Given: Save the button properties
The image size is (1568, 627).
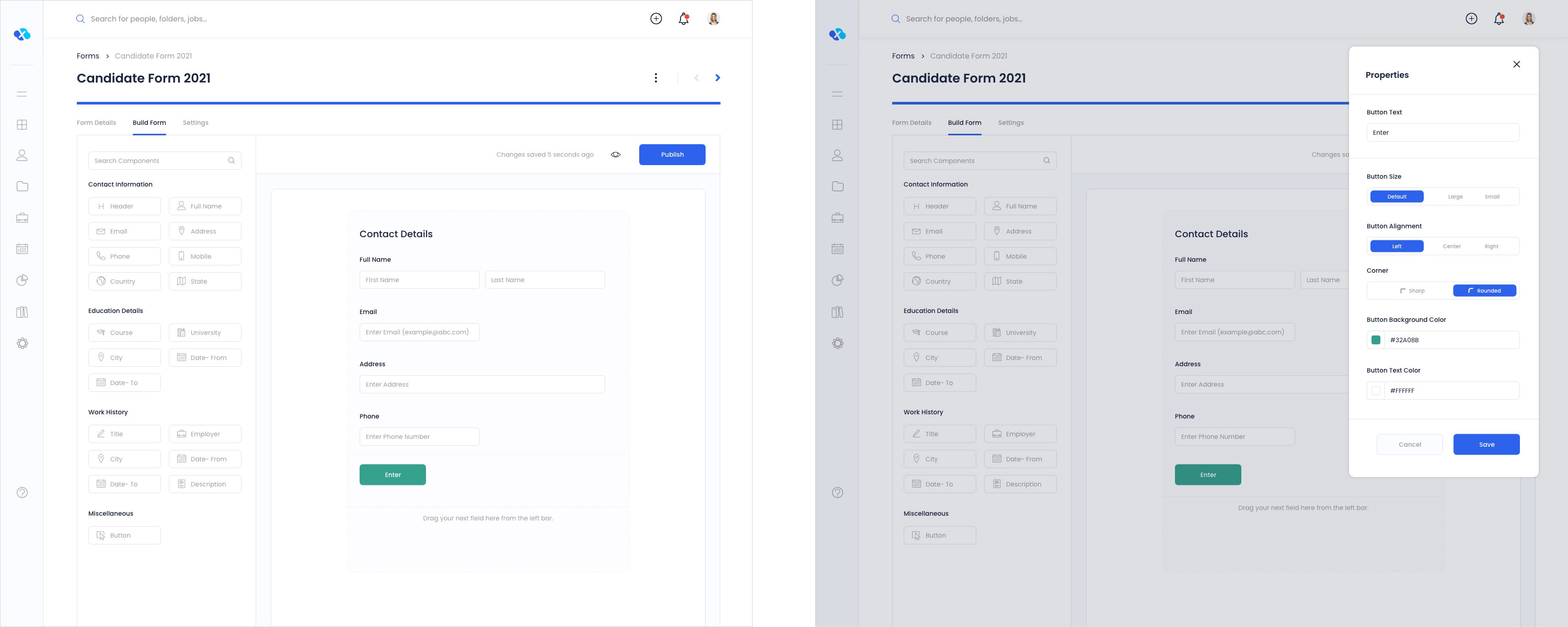Looking at the screenshot, I should tap(1486, 444).
